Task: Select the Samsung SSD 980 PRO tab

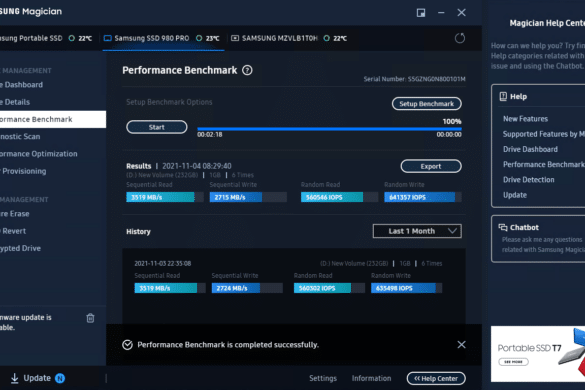Action: [x=163, y=38]
